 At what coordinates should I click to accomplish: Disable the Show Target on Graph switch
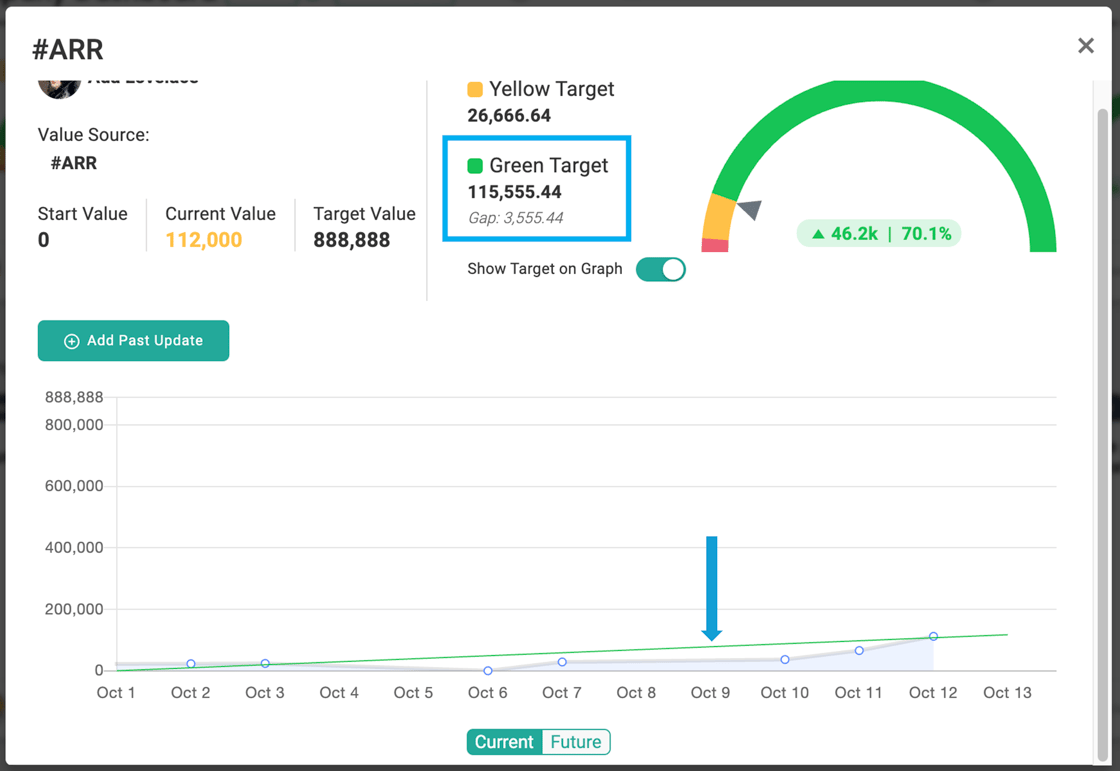(x=660, y=269)
